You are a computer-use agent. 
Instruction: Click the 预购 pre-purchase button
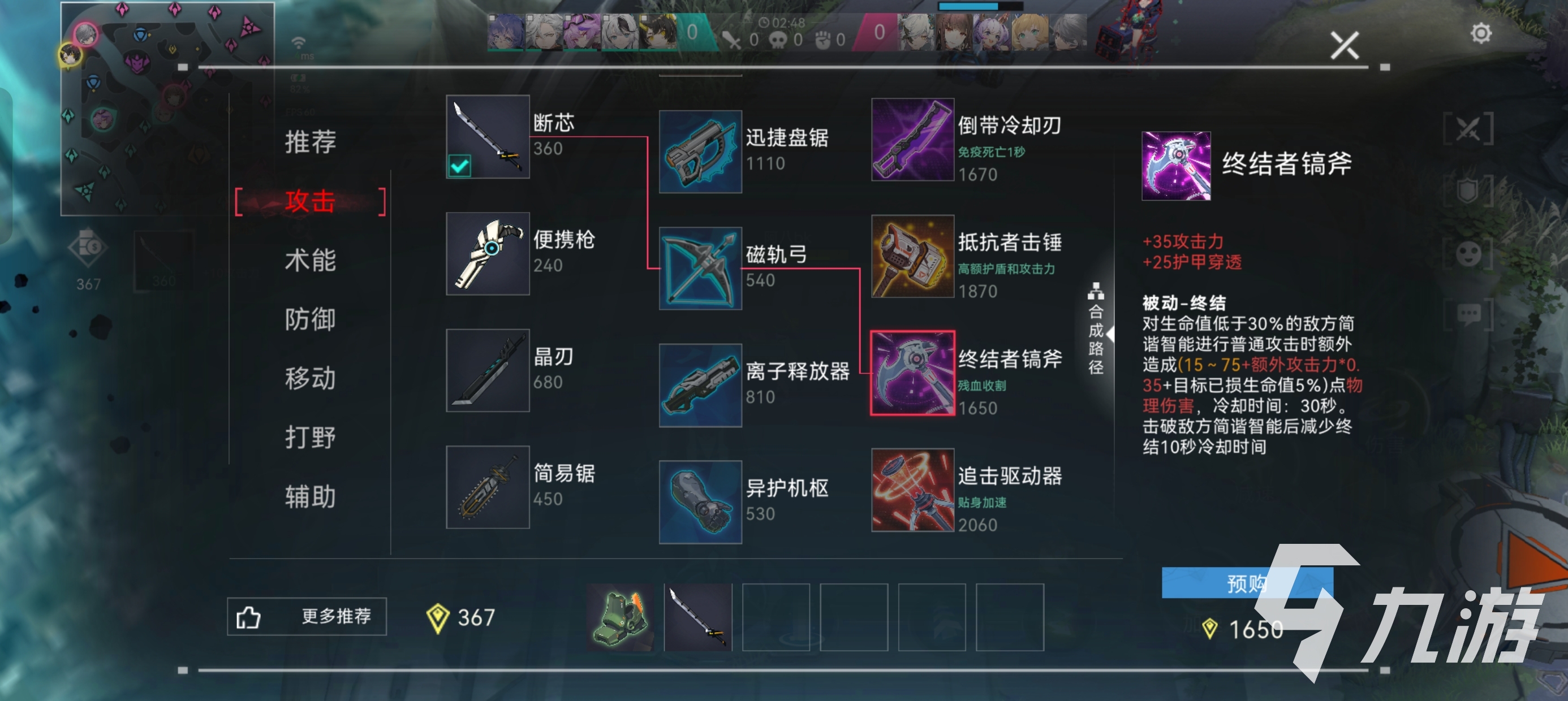(1247, 583)
